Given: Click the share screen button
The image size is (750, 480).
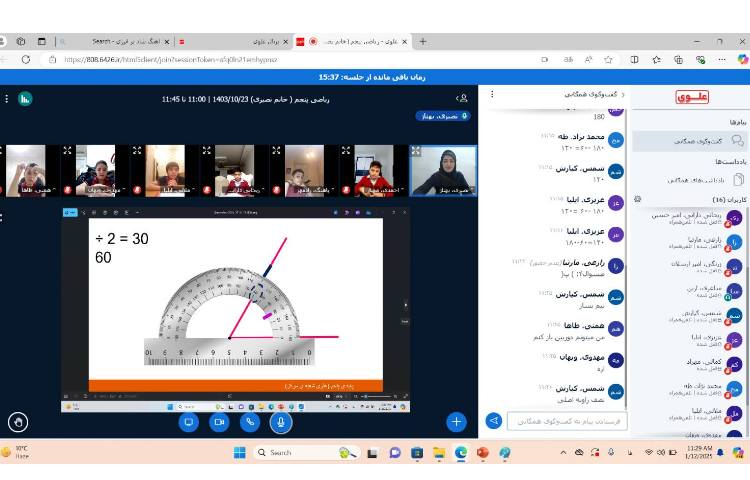Looking at the screenshot, I should point(188,422).
